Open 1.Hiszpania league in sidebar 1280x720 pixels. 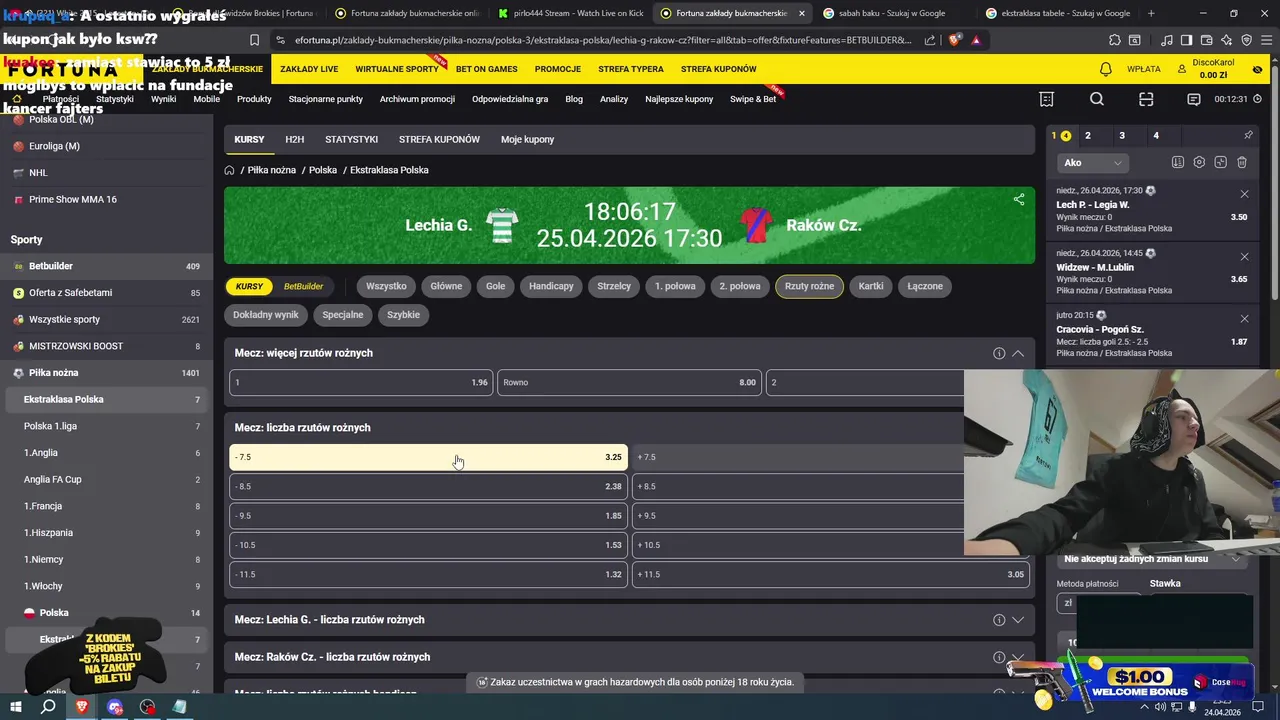tap(106, 533)
